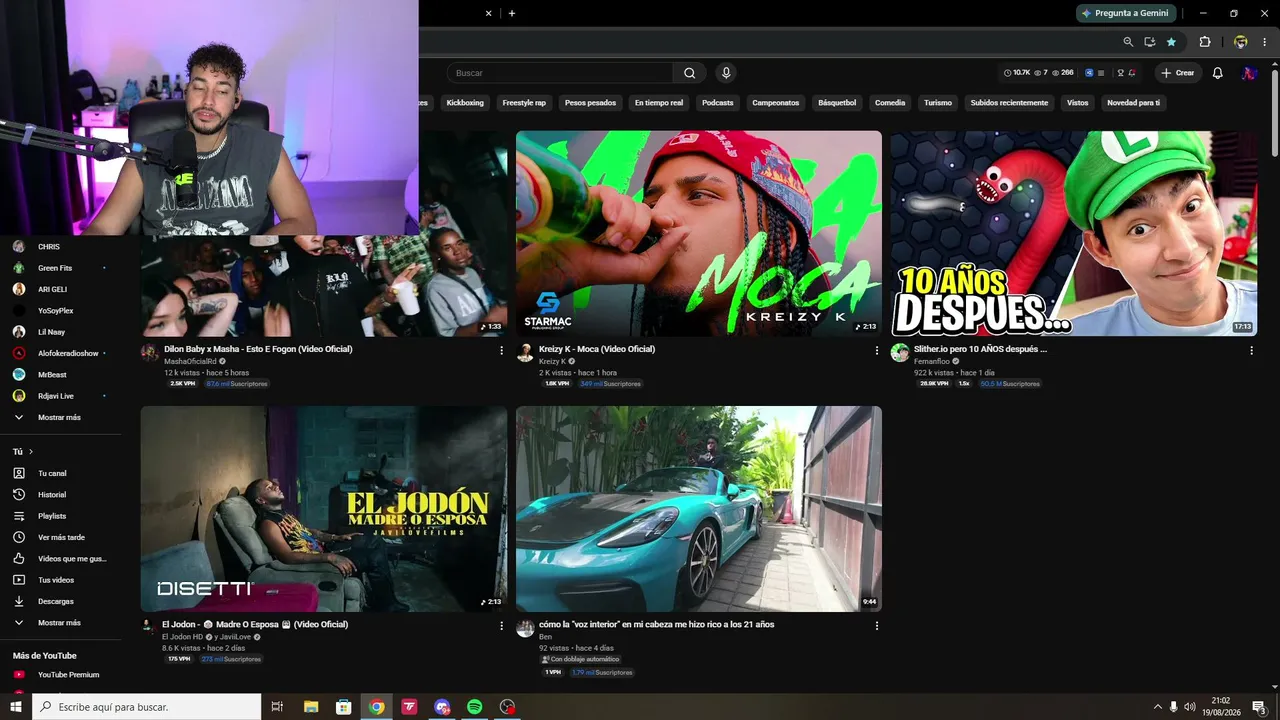Screen dimensions: 1280x720
Task: Expand subscriptions with the first Mostrar más
Action: (60, 417)
